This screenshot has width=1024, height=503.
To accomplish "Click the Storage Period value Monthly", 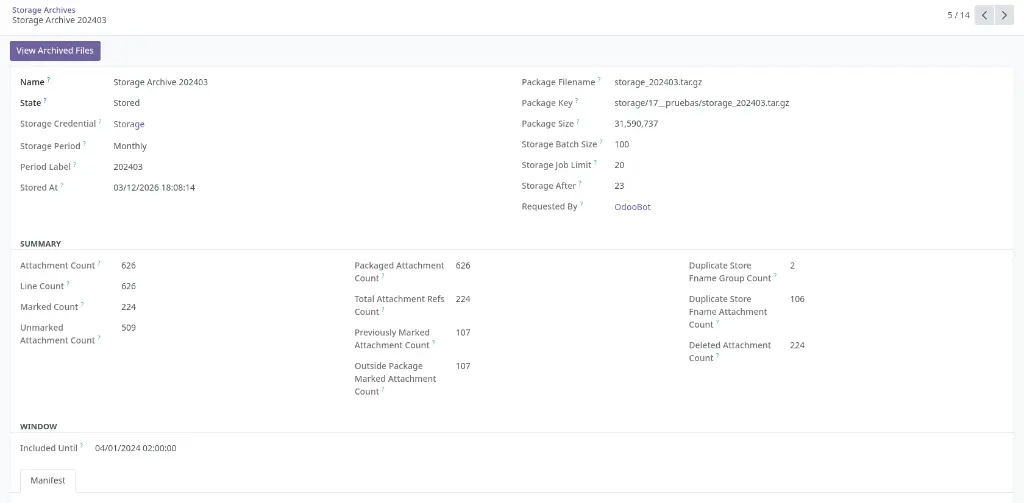I will 130,146.
